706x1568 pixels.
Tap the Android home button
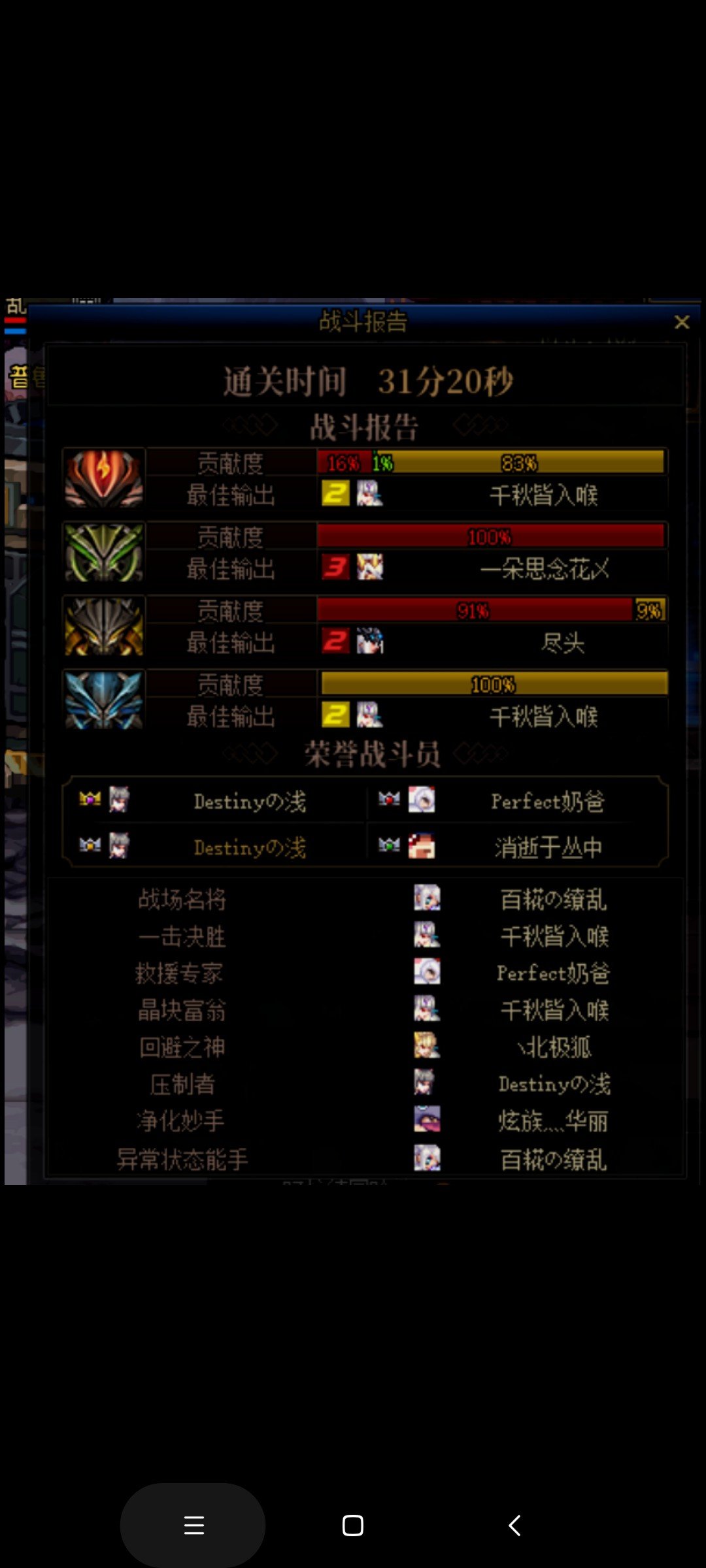coord(353,1526)
